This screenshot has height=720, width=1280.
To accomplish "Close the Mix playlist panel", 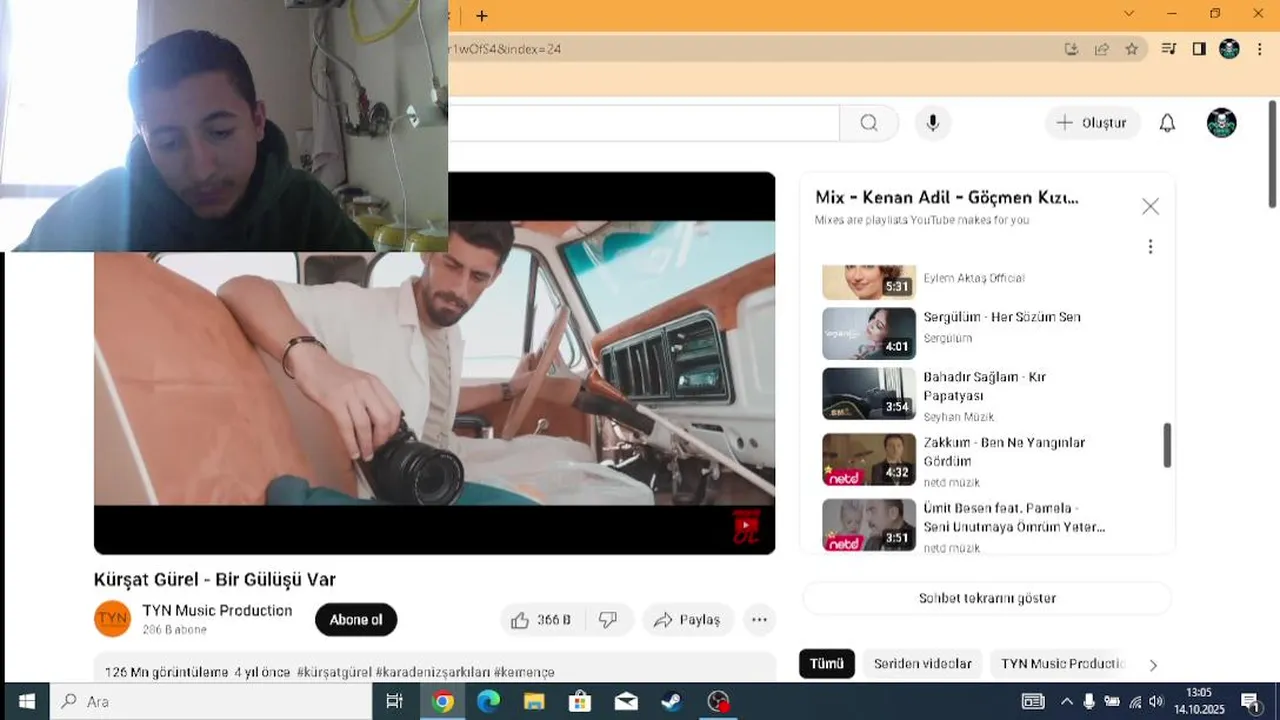I will tap(1150, 206).
